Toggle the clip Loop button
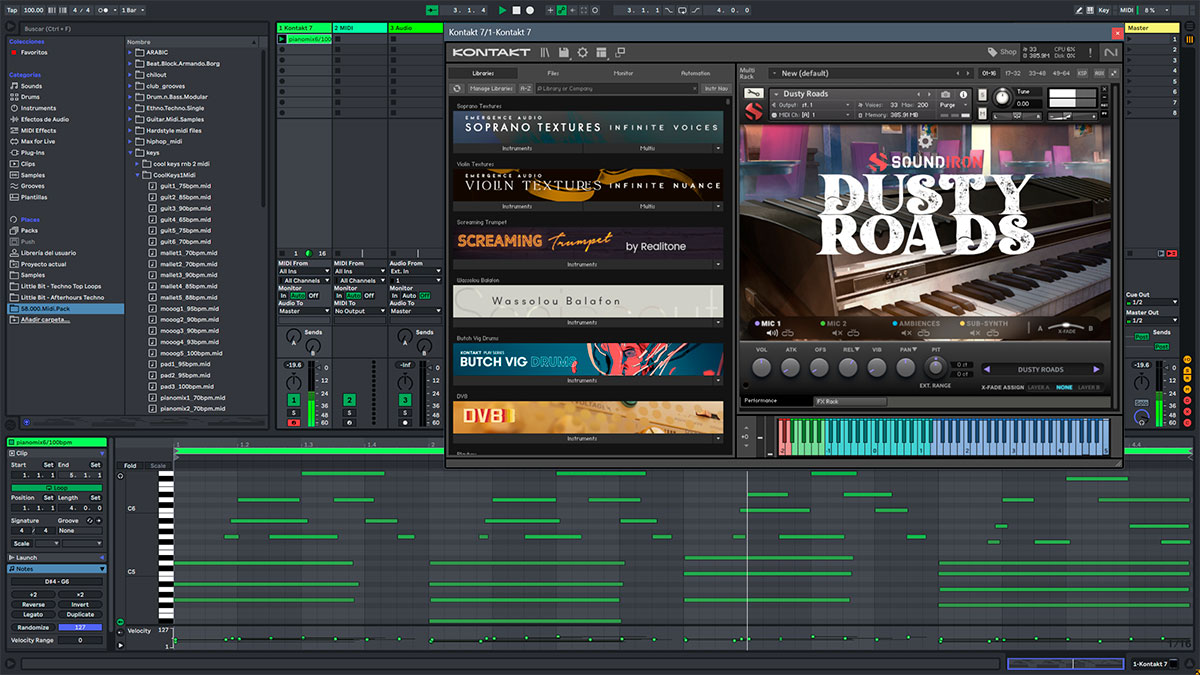This screenshot has height=675, width=1200. [x=57, y=488]
